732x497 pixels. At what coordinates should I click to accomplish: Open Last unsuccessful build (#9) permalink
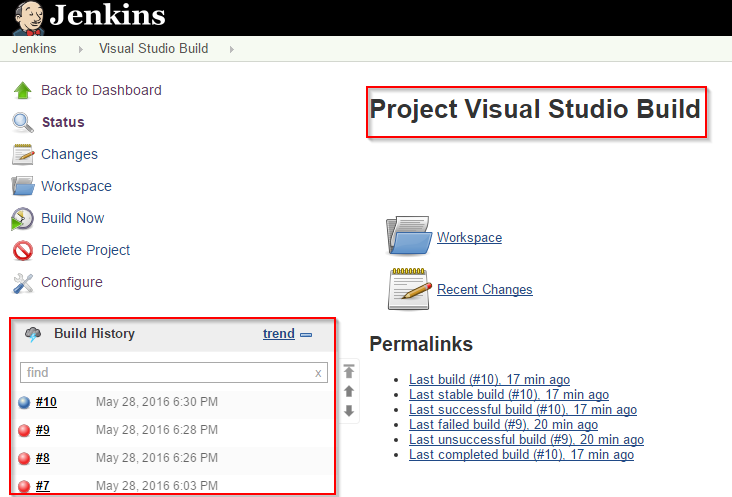coord(526,439)
